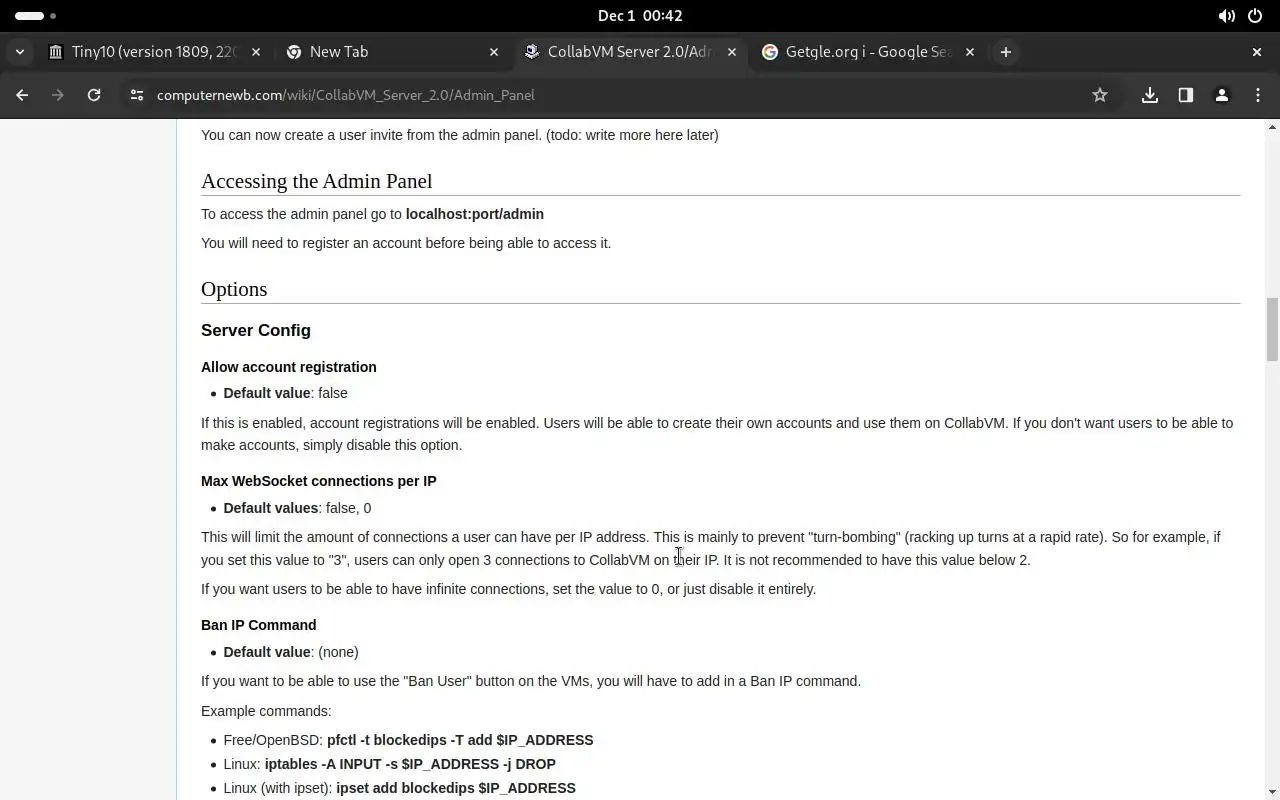Image resolution: width=1280 pixels, height=800 pixels.
Task: Open the browser downloads icon
Action: click(x=1150, y=95)
